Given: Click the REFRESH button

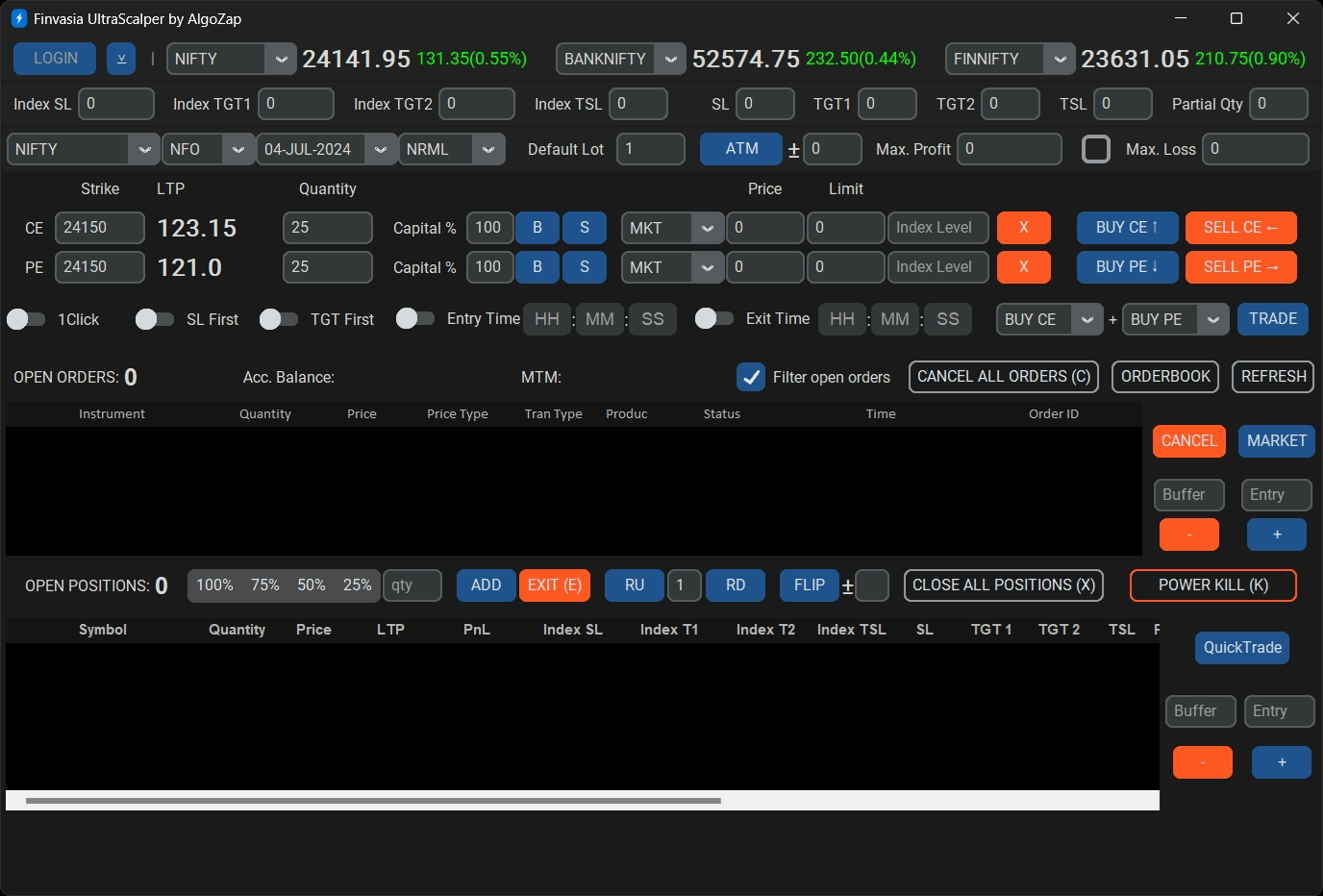Looking at the screenshot, I should click(x=1273, y=377).
